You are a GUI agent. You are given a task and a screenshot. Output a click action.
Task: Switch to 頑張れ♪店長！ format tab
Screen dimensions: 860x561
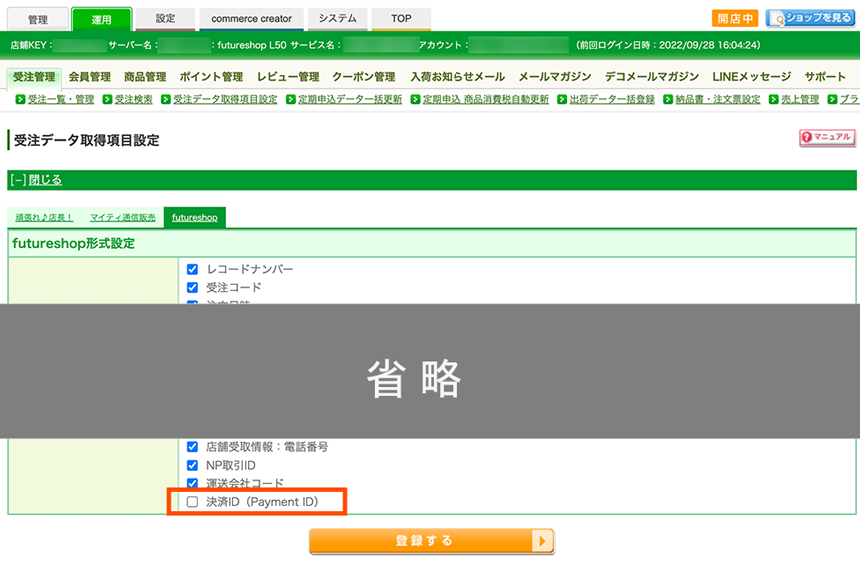tap(44, 218)
